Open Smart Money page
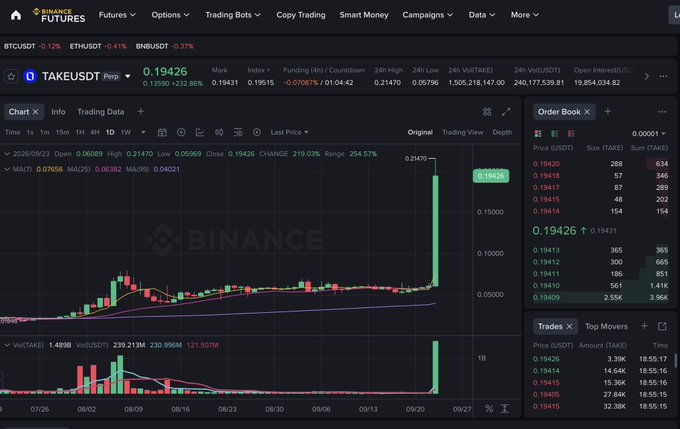 point(364,15)
